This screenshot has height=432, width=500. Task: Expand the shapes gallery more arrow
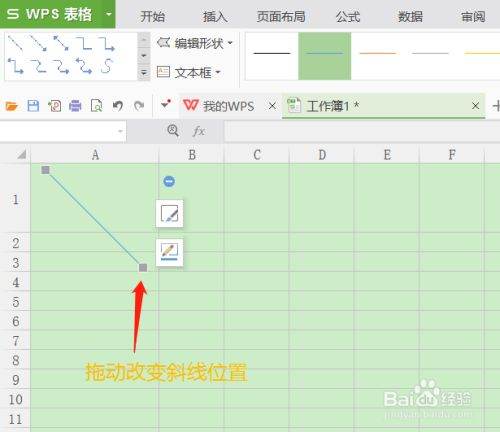point(144,72)
